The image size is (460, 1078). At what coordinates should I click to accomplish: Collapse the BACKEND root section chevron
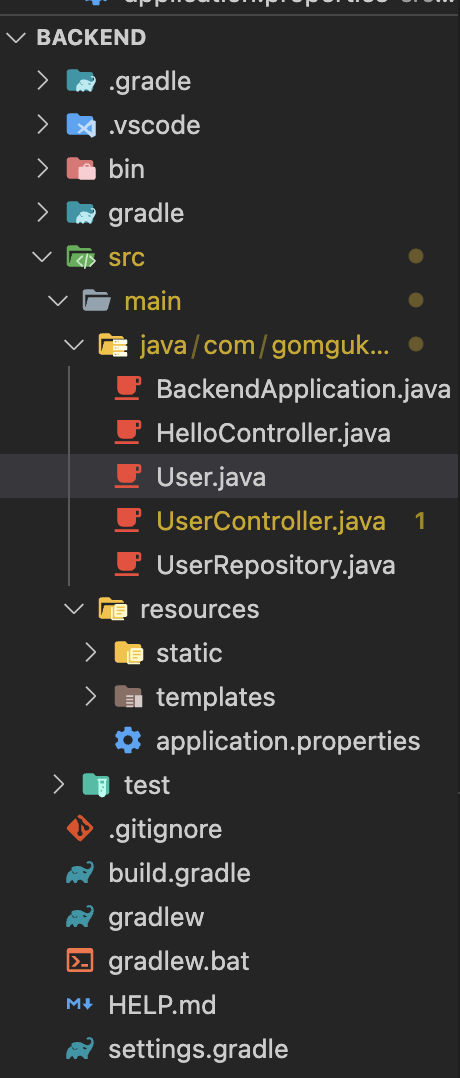[15, 37]
